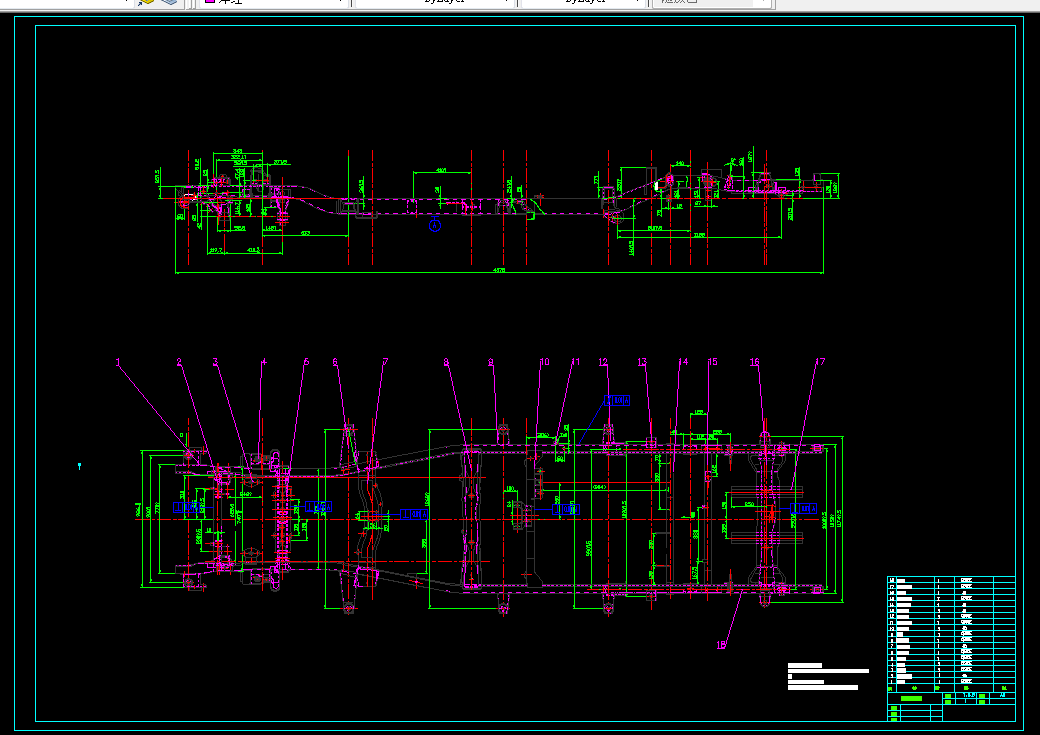Image resolution: width=1040 pixels, height=735 pixels.
Task: Select part callout number 7
Action: pos(385,362)
